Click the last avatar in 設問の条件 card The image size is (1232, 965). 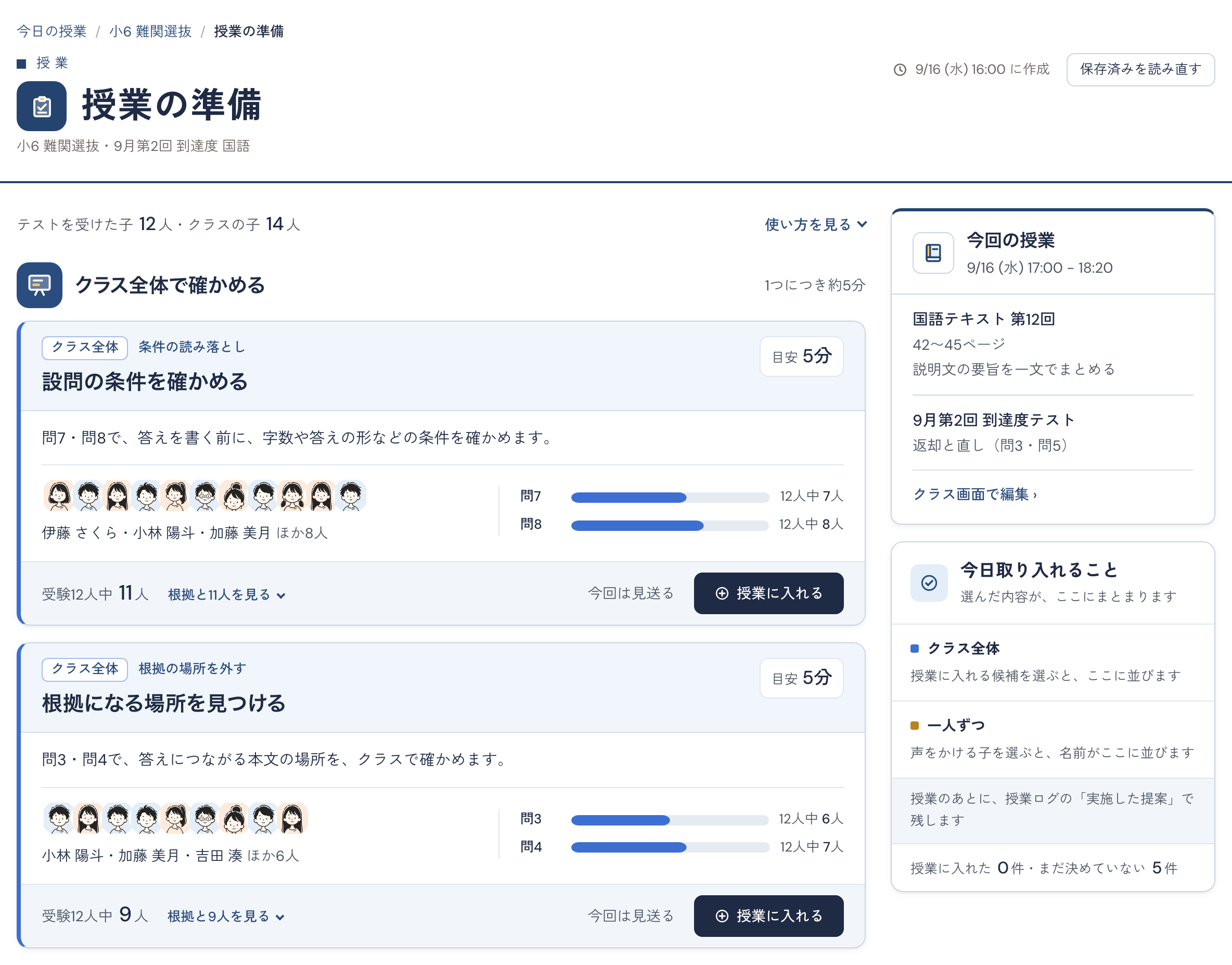coord(351,496)
